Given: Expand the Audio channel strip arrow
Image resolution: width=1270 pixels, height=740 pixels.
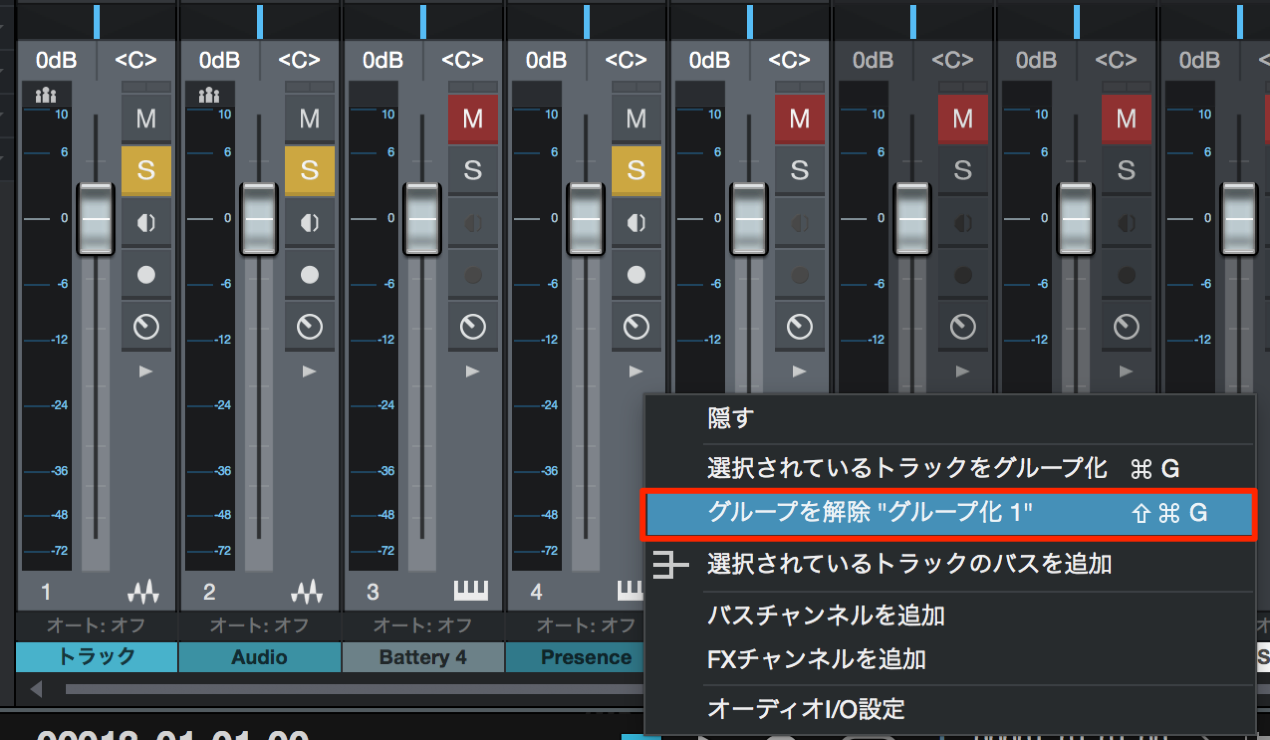Looking at the screenshot, I should 309,371.
